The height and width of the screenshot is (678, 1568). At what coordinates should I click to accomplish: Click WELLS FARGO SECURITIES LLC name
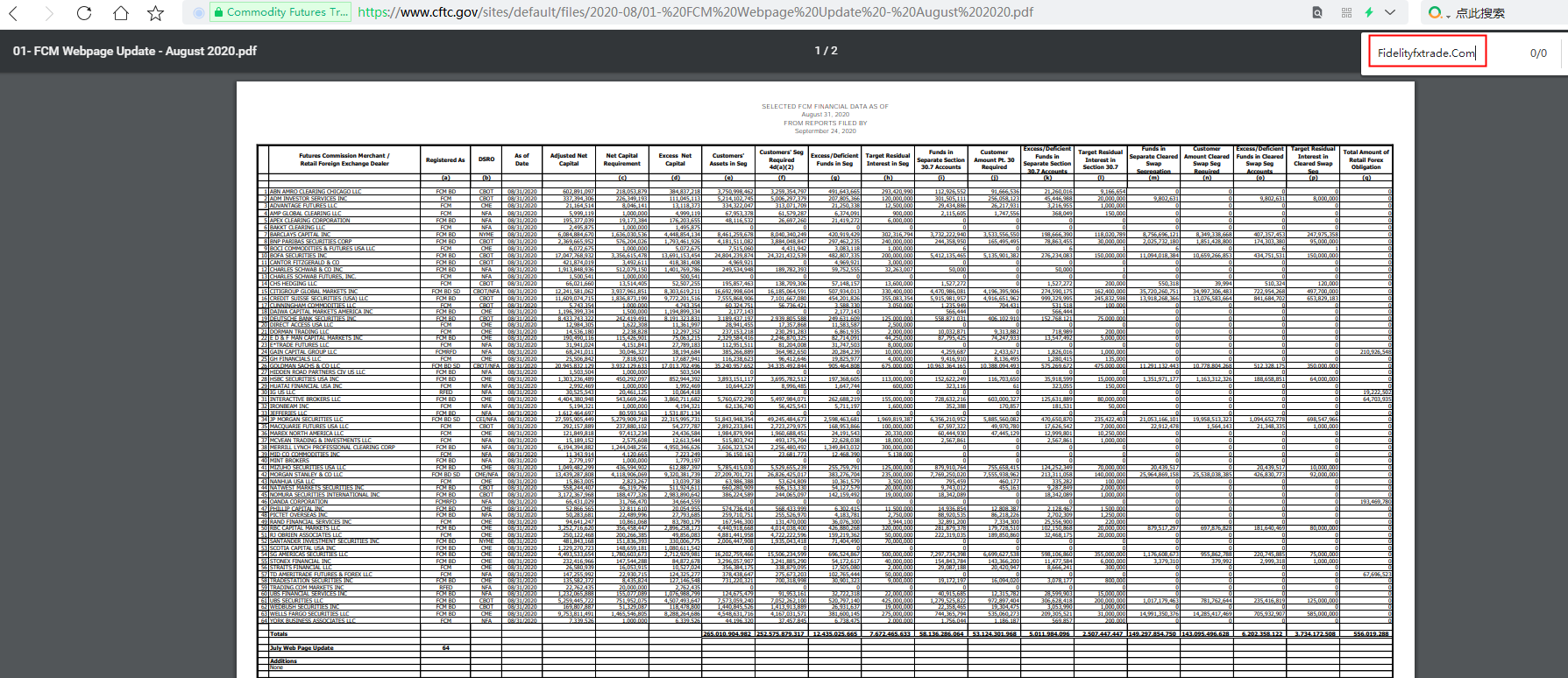[x=309, y=614]
